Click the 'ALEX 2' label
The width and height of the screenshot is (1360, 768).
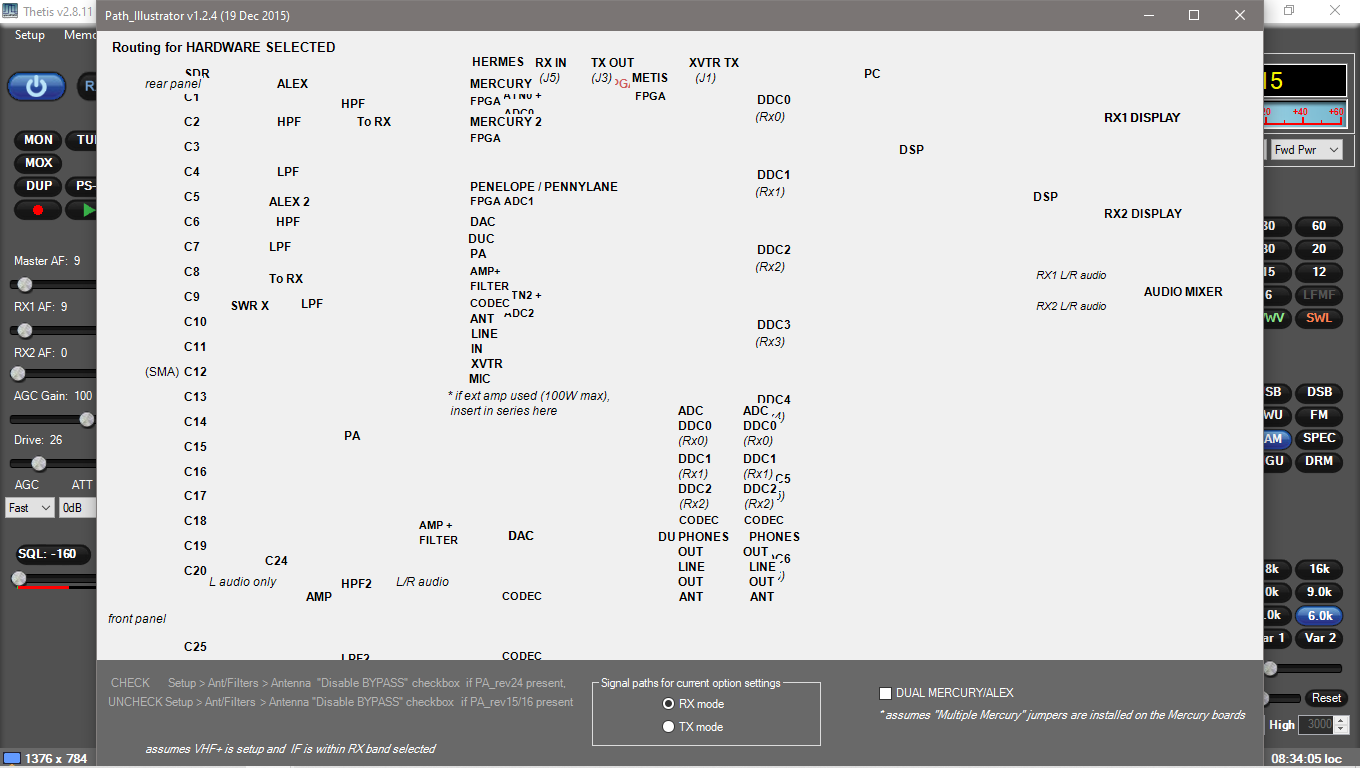pyautogui.click(x=289, y=202)
